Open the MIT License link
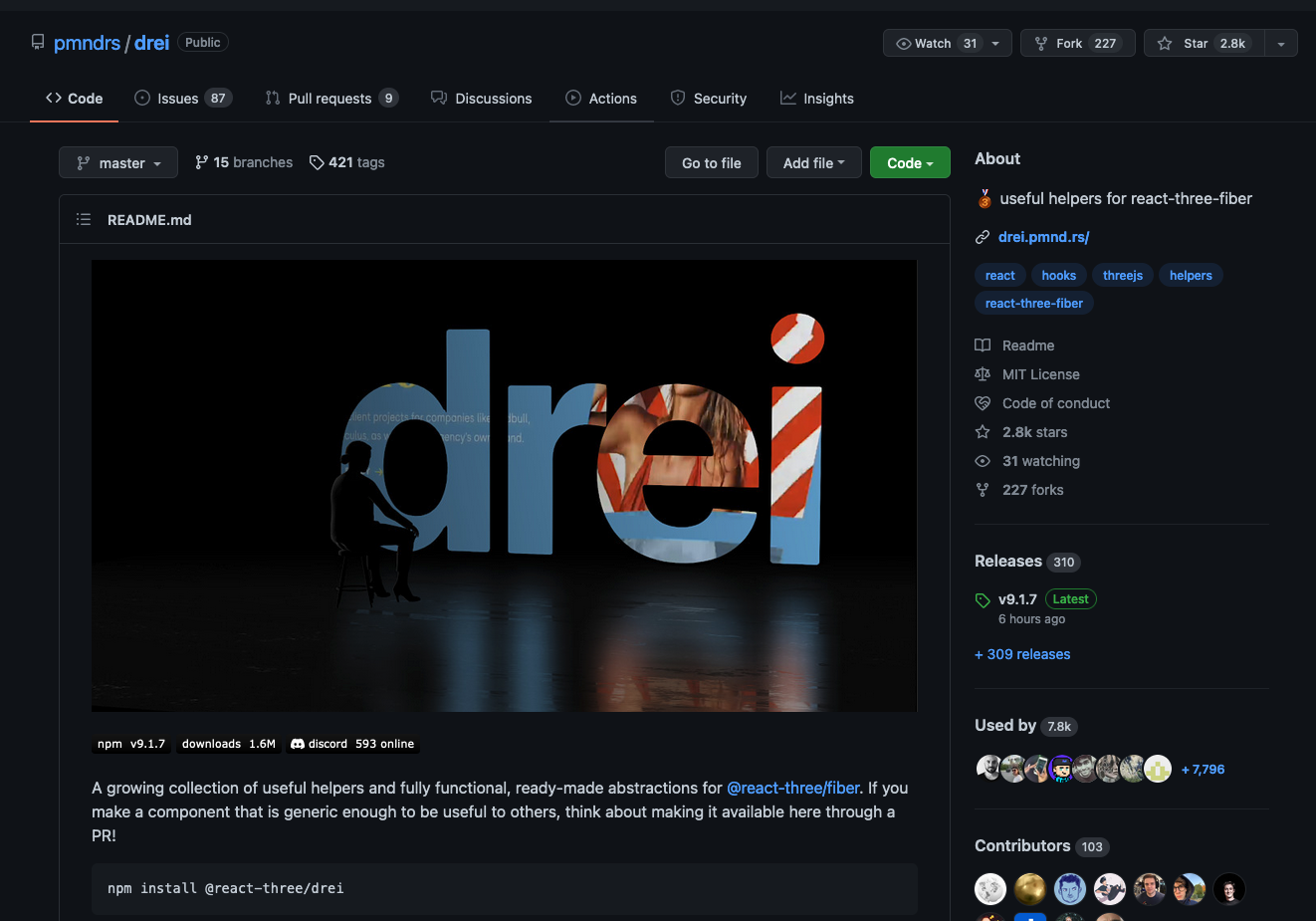The width and height of the screenshot is (1316, 921). (1041, 374)
